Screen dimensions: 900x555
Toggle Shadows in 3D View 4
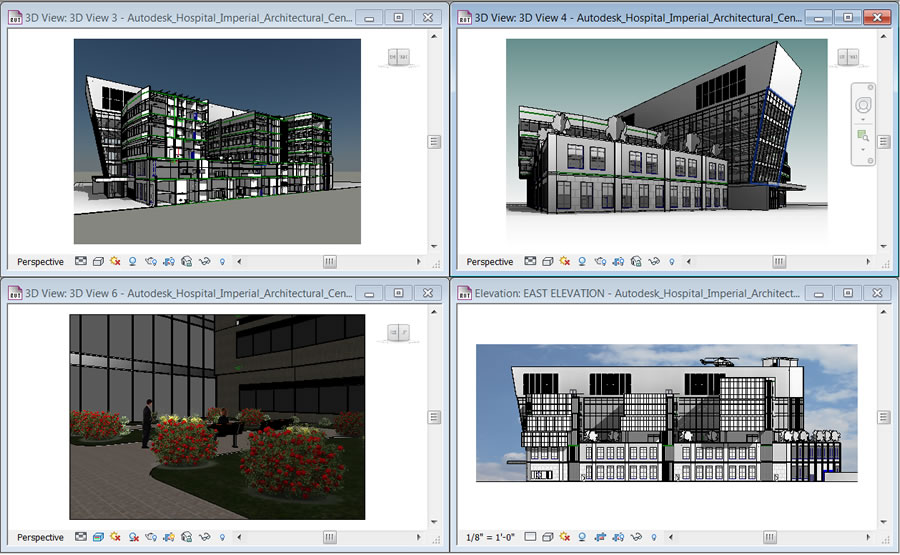(x=582, y=261)
